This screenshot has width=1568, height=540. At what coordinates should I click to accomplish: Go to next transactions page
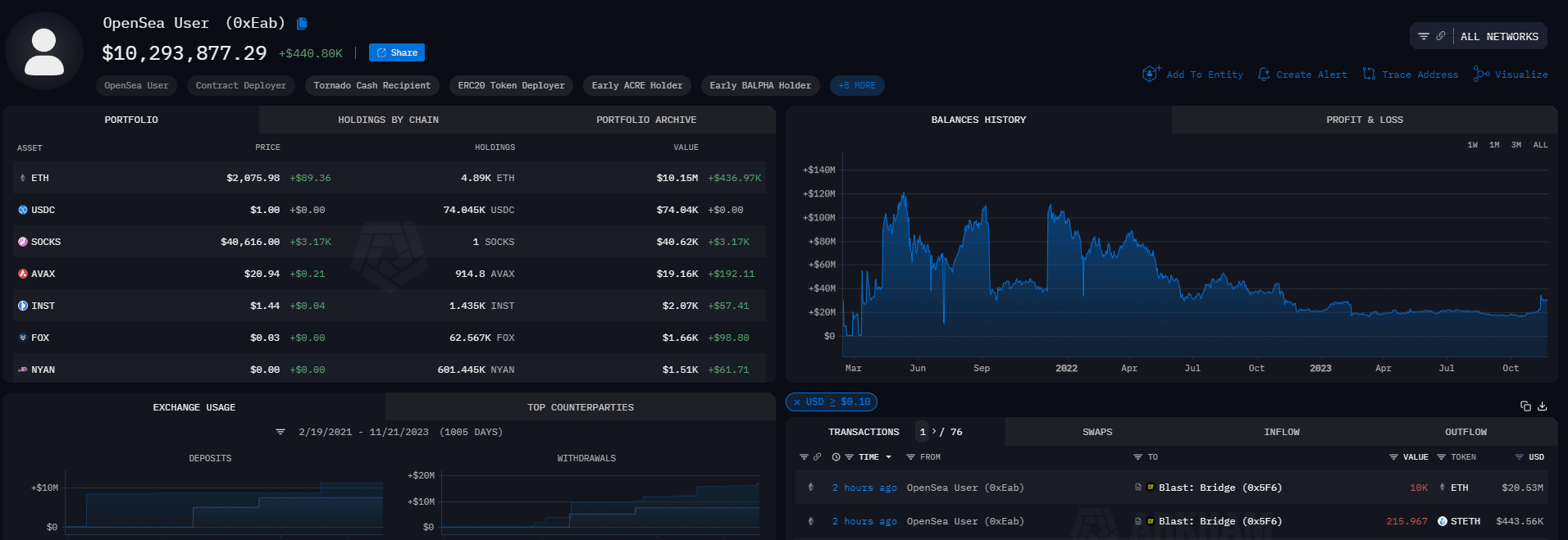[x=934, y=432]
